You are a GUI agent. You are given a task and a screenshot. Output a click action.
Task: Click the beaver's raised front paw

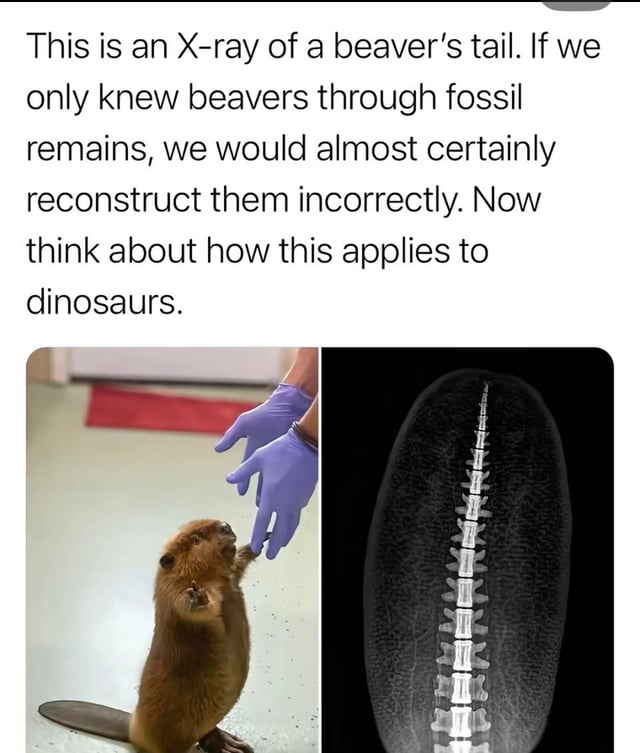[x=198, y=595]
